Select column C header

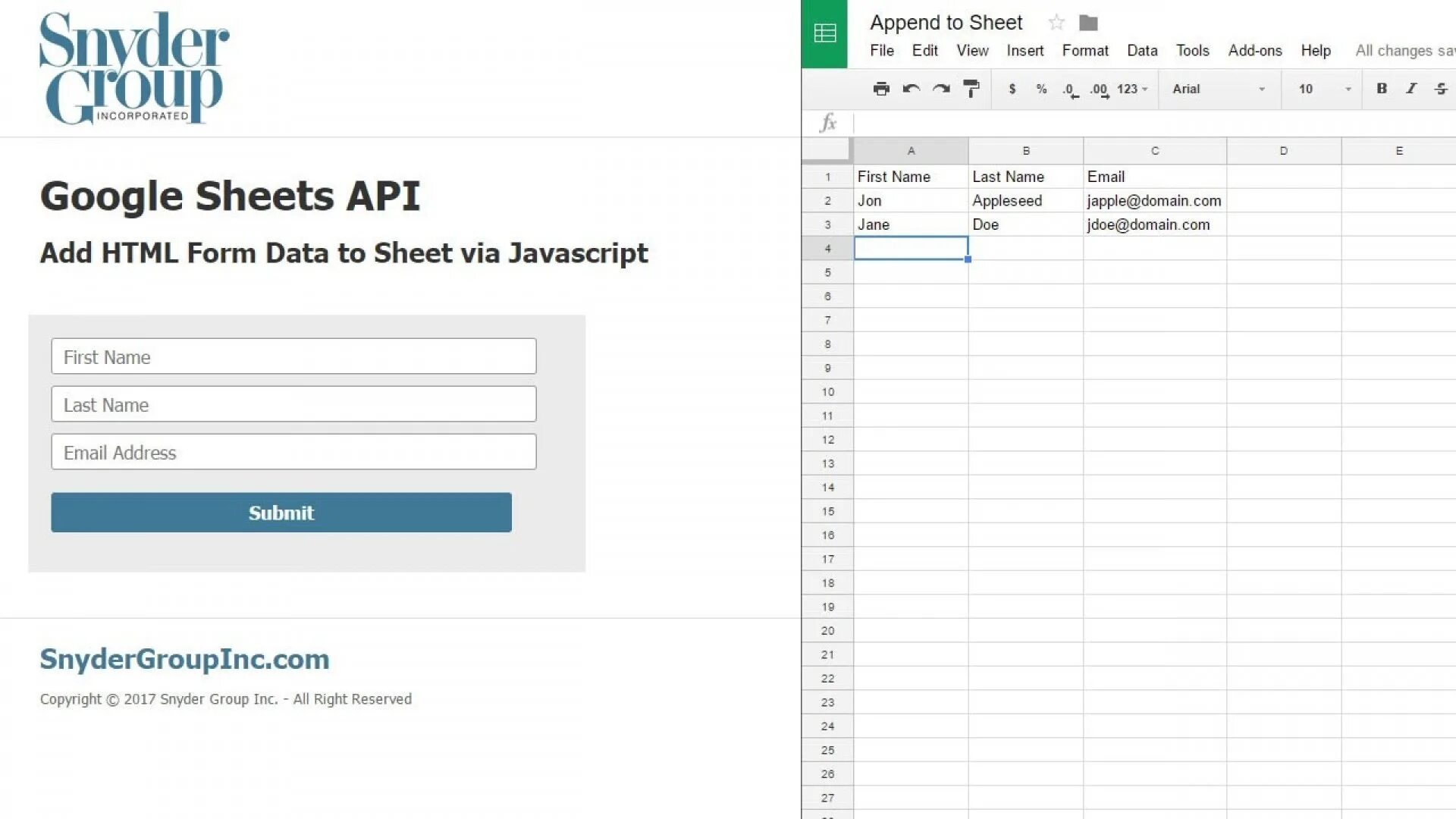(x=1155, y=151)
